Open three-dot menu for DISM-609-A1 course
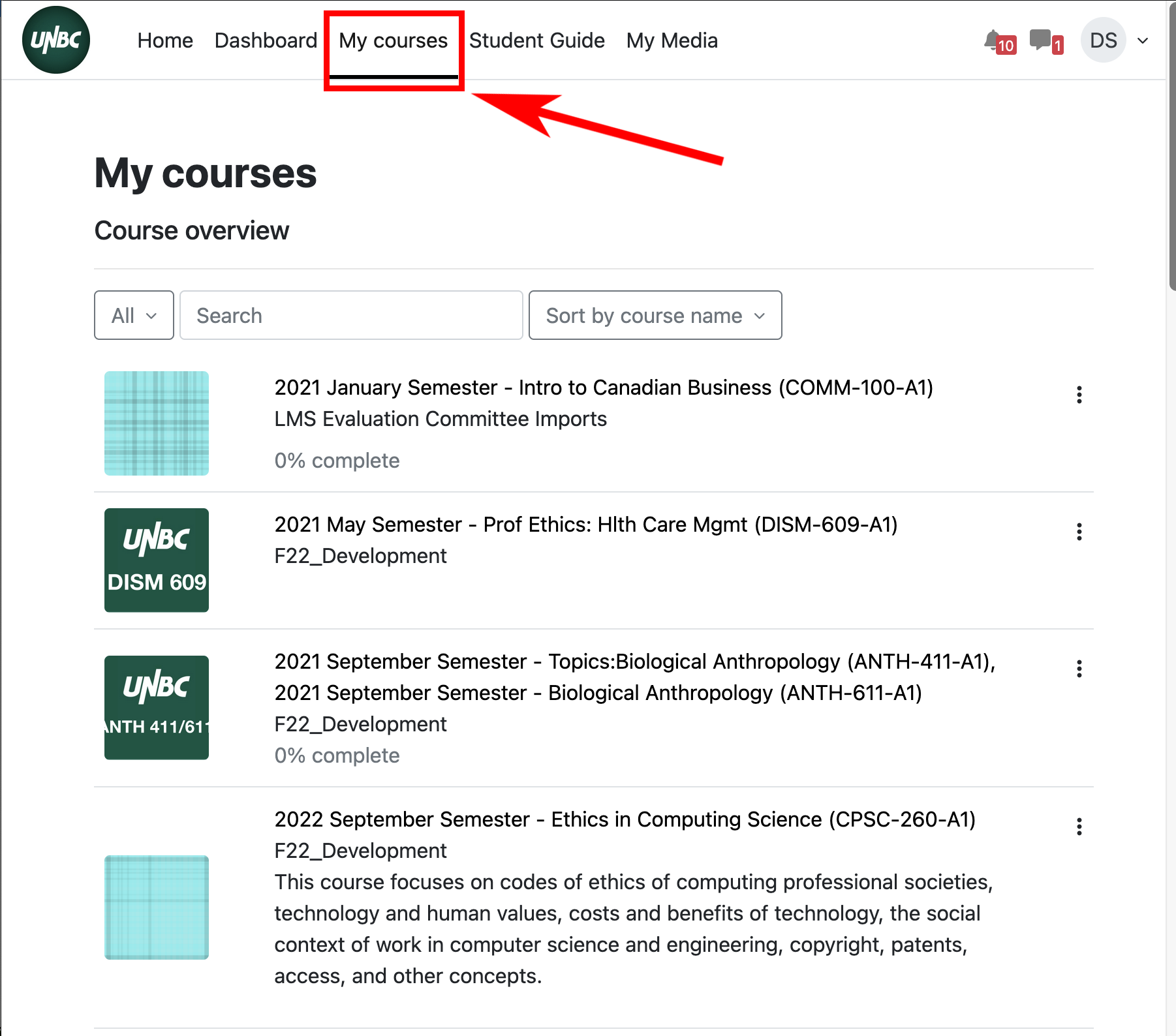The width and height of the screenshot is (1176, 1036). click(x=1079, y=532)
